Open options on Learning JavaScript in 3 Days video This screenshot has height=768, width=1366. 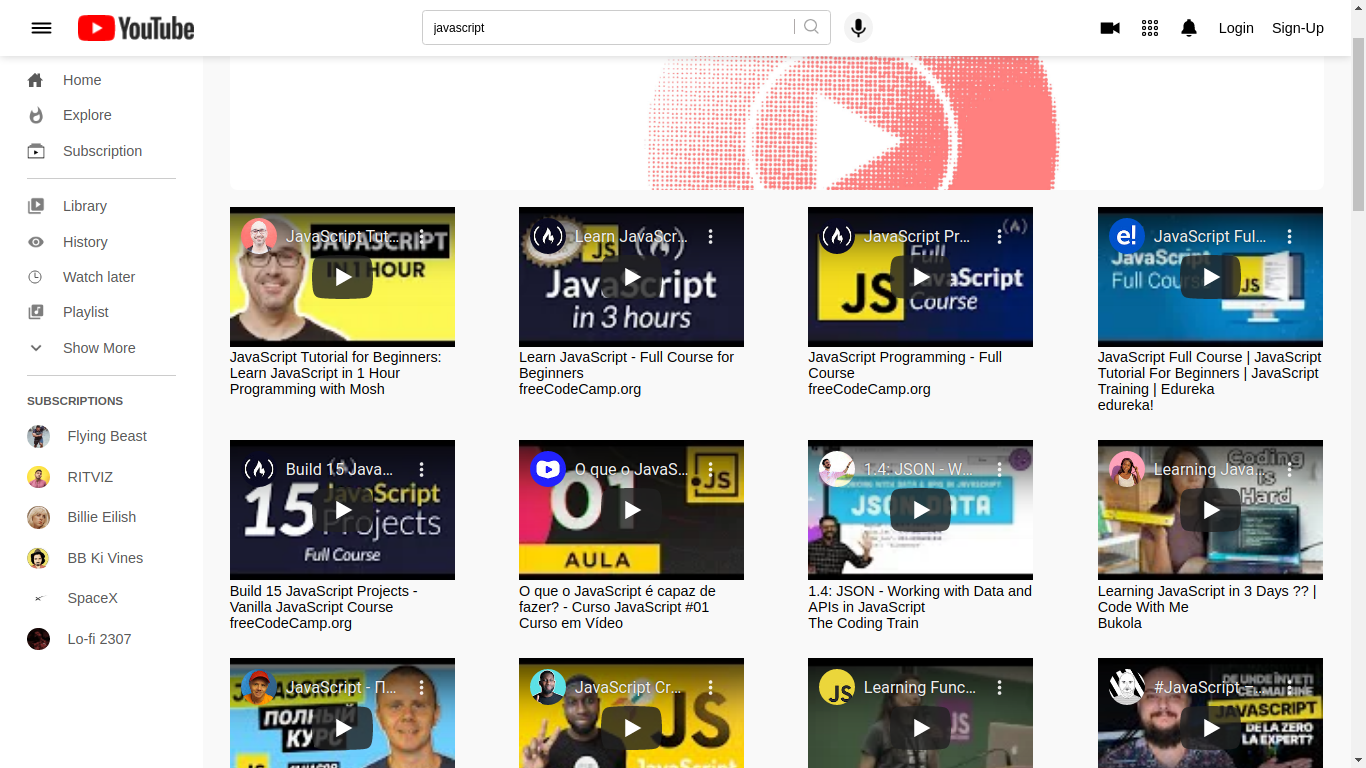[1290, 469]
